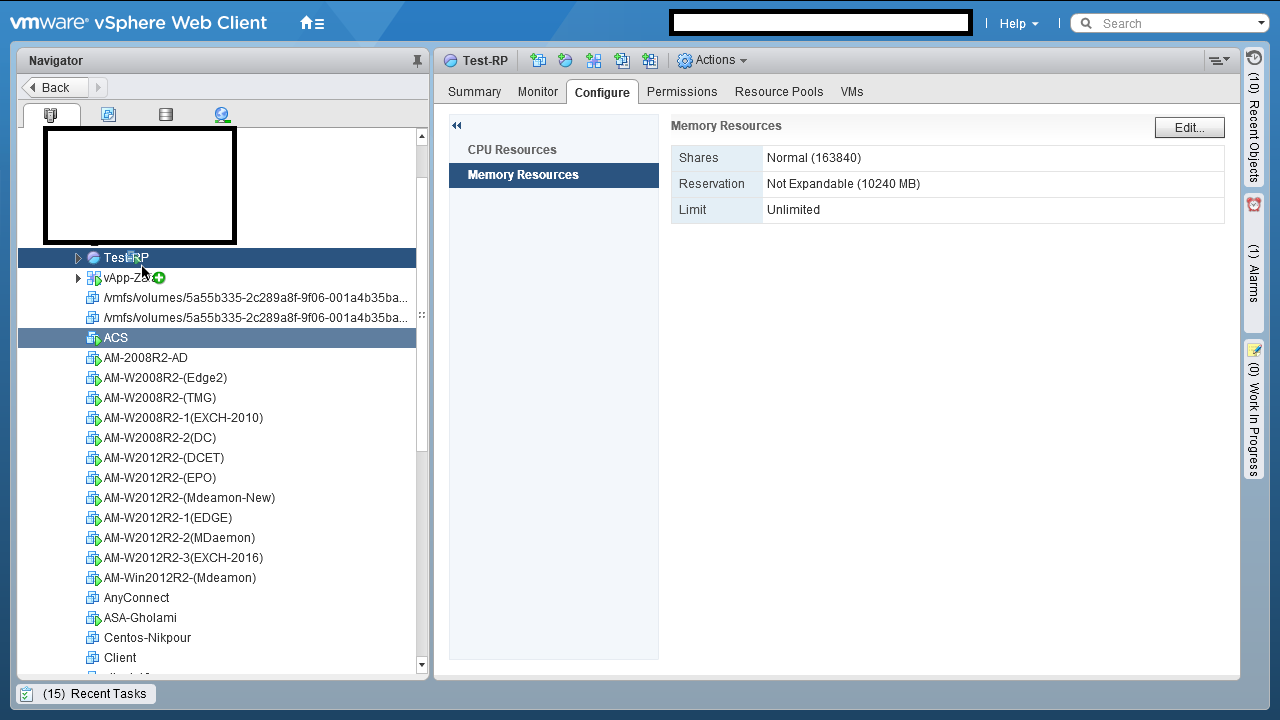
Task: Open the Help dropdown
Action: 1019,23
